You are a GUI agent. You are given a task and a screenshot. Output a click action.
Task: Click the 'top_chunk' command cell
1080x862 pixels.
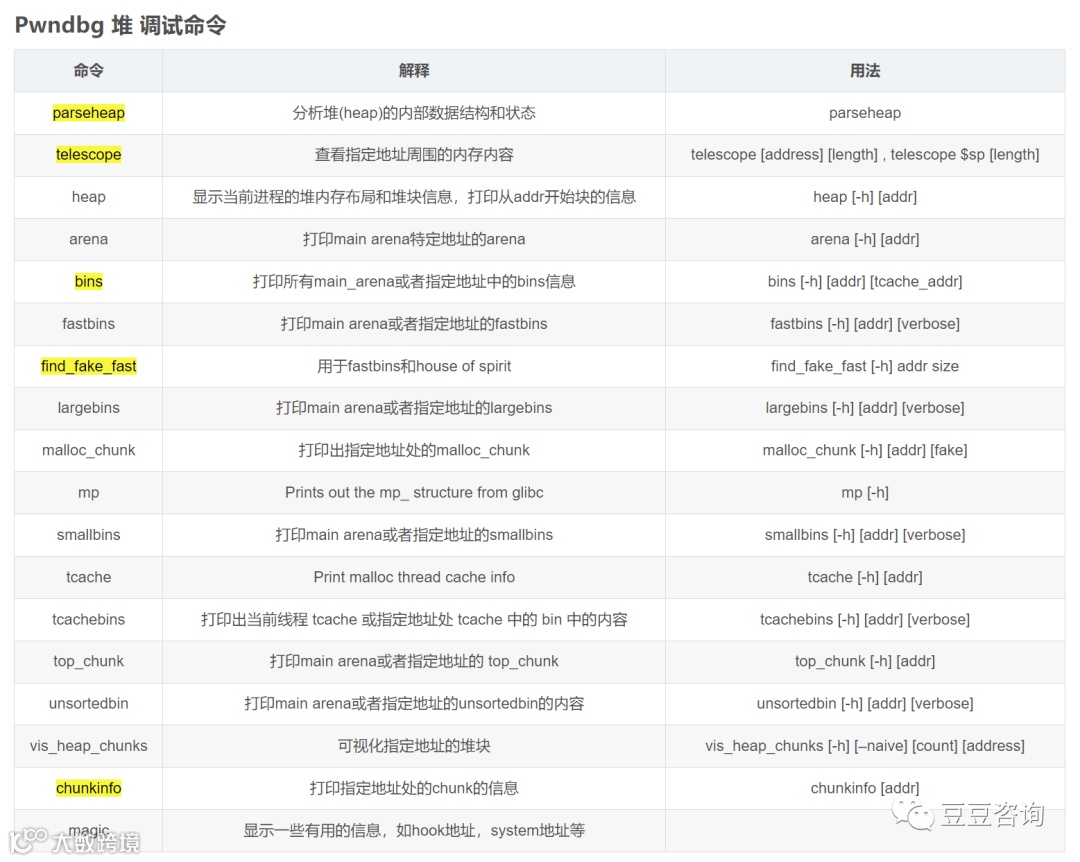click(88, 661)
